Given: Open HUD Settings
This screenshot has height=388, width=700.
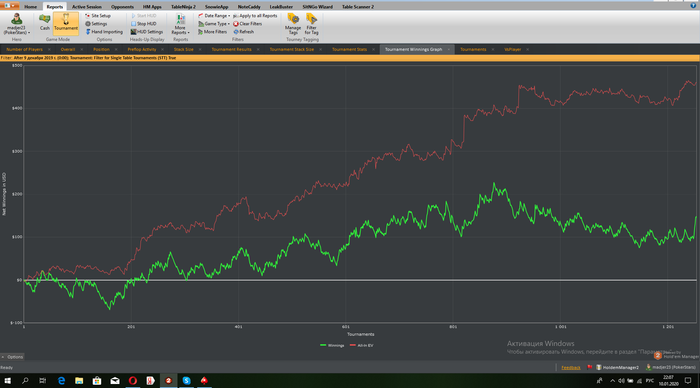Looking at the screenshot, I should 146,32.
